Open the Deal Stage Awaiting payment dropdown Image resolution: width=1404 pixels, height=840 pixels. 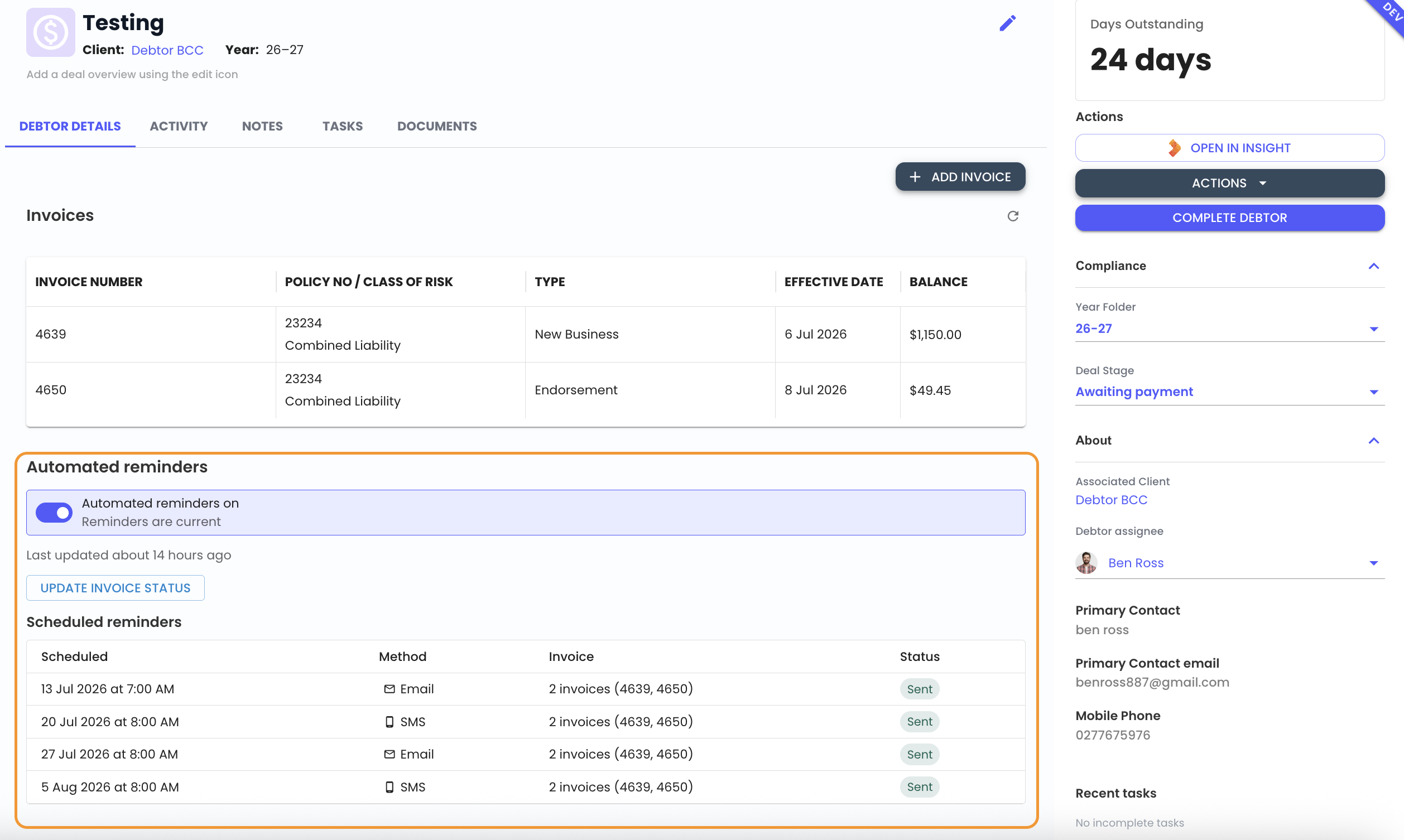(x=1230, y=392)
